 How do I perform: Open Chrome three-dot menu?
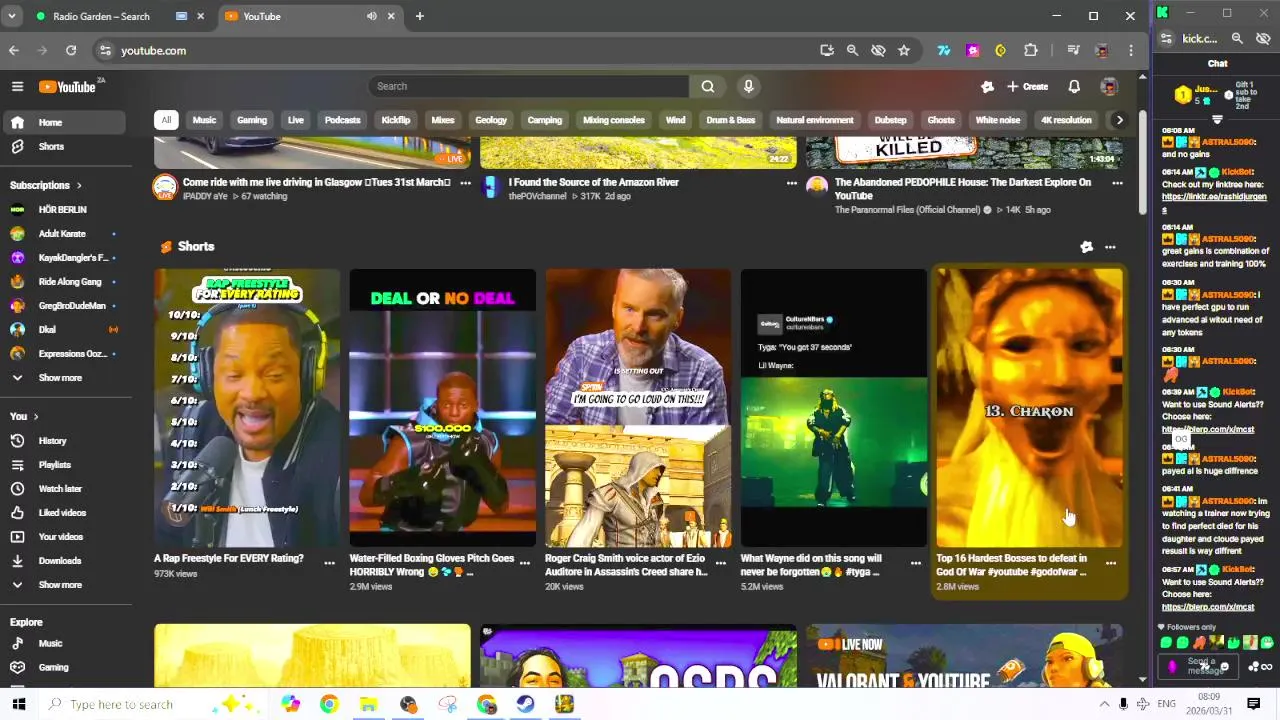point(1131,50)
